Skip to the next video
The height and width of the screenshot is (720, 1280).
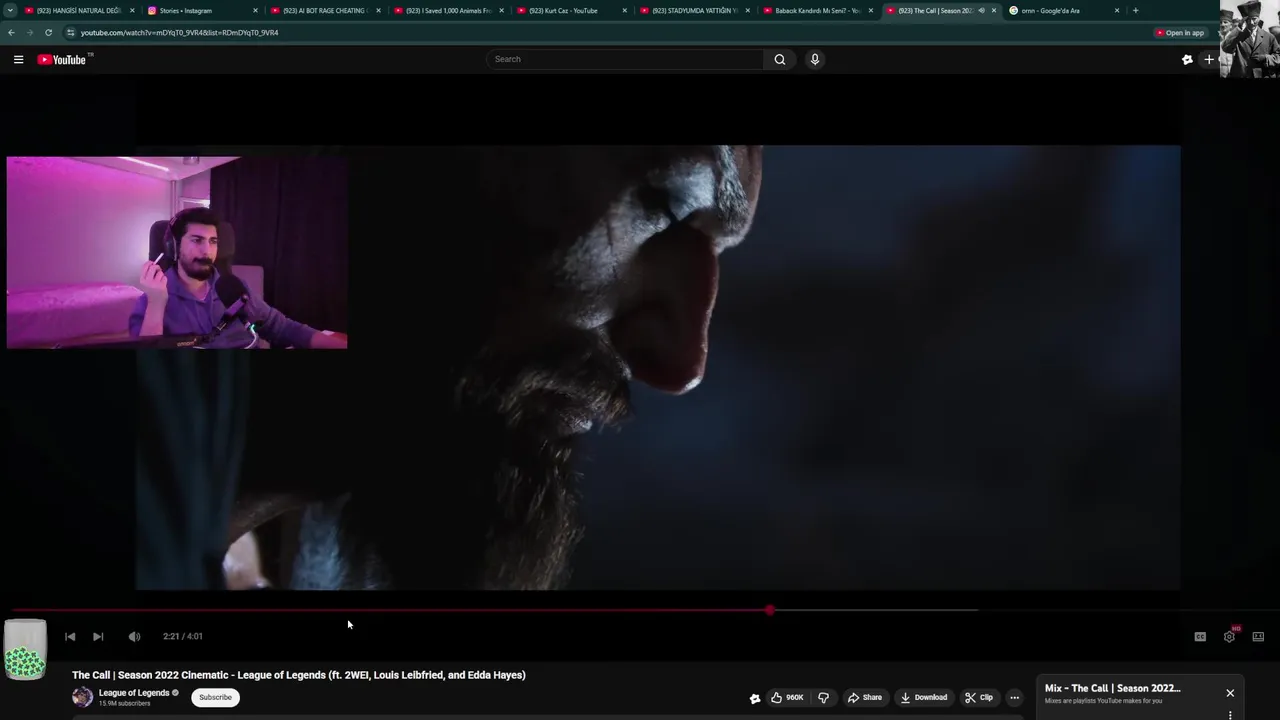98,636
